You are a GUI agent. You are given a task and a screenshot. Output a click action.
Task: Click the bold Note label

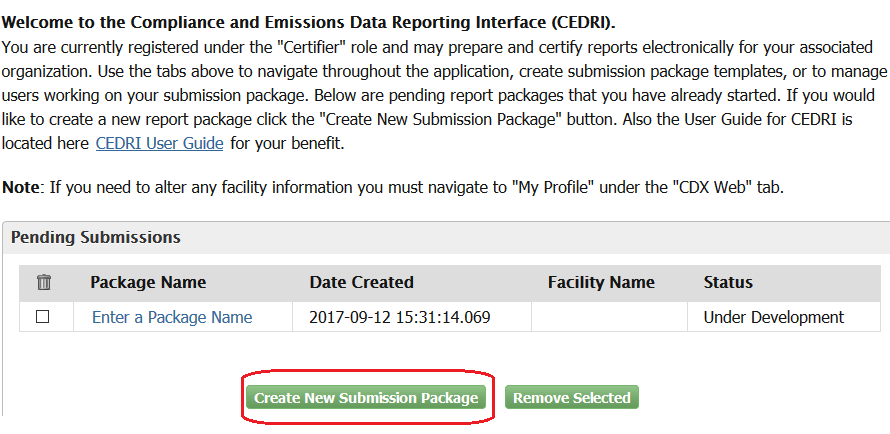20,189
